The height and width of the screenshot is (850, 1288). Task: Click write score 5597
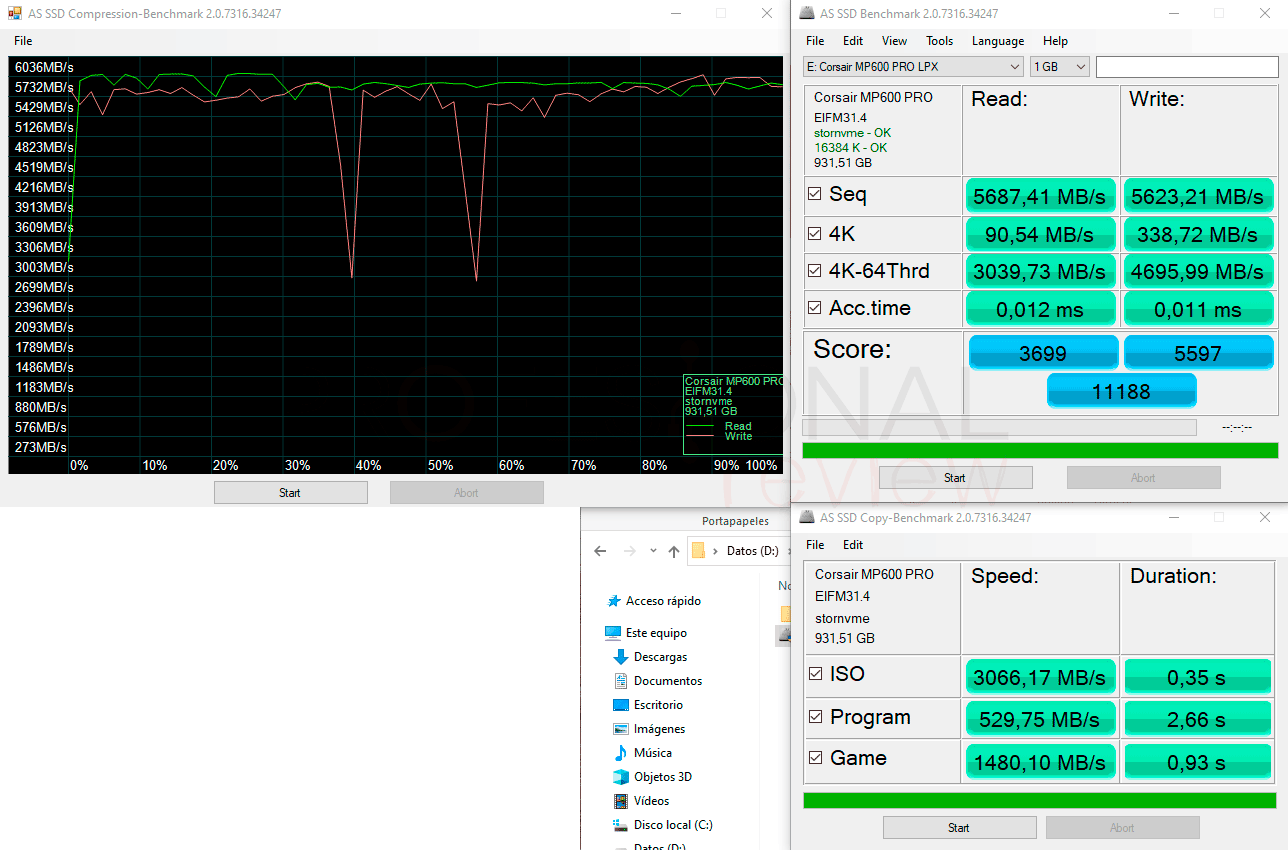point(1198,352)
